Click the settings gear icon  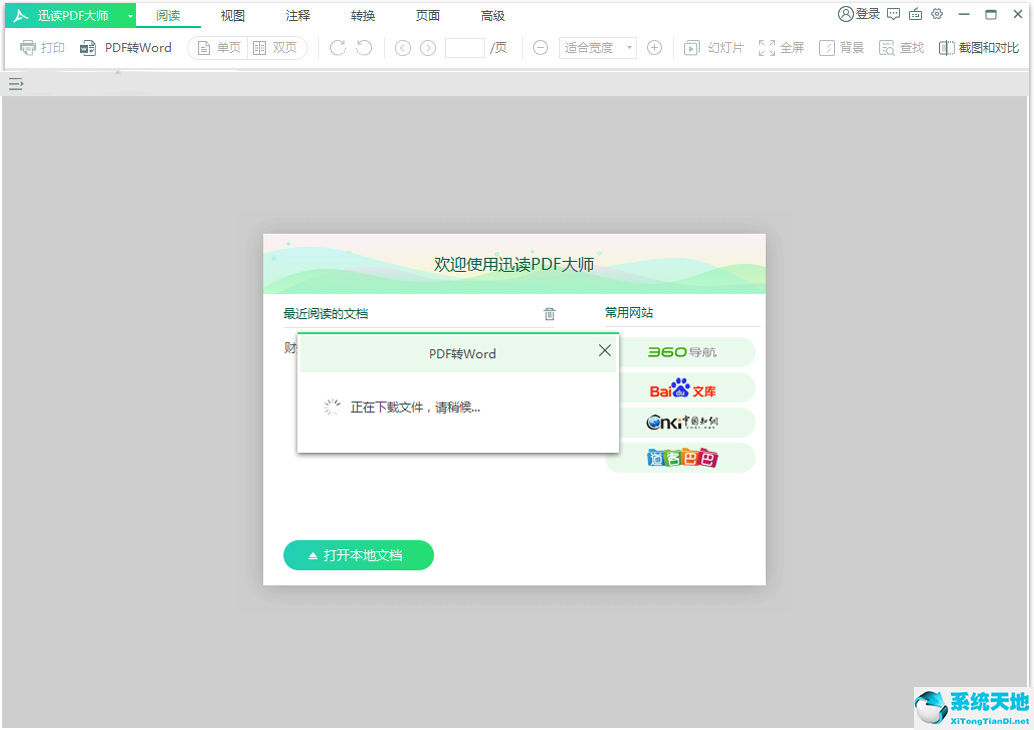(x=937, y=14)
